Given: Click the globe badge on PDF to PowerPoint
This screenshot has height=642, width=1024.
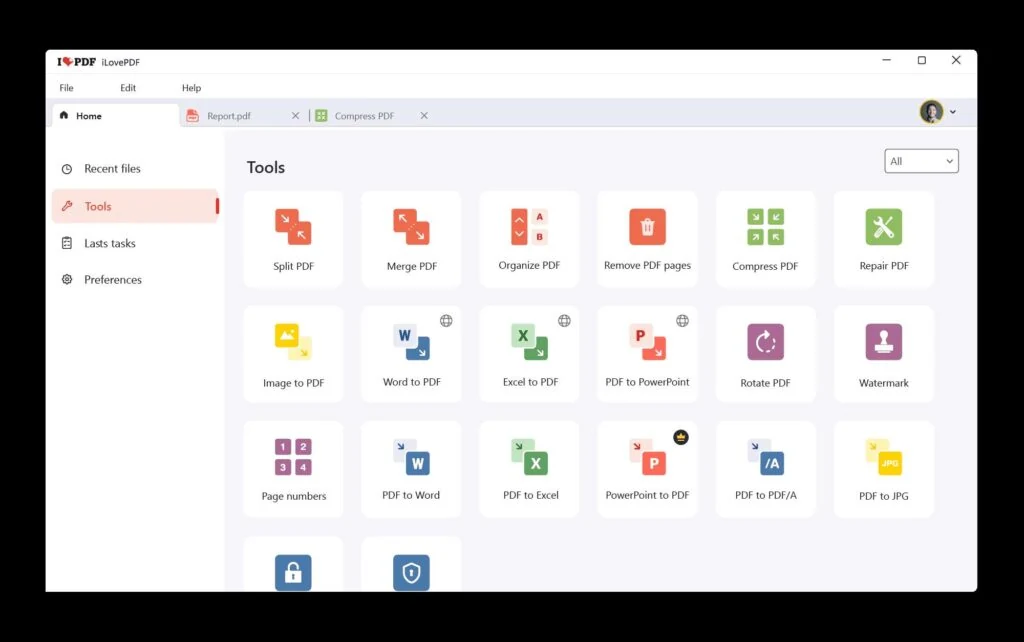Looking at the screenshot, I should (x=682, y=321).
